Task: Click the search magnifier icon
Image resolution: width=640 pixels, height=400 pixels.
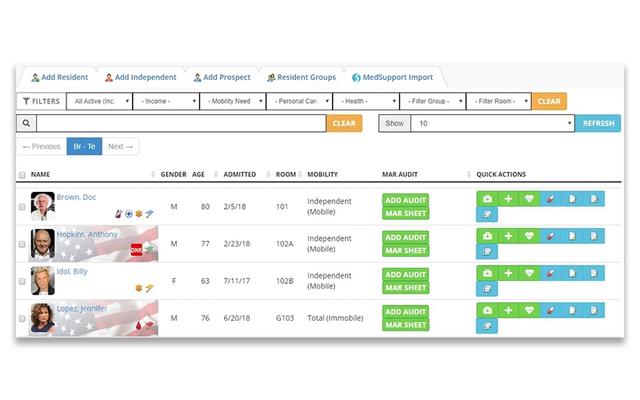Action: pyautogui.click(x=26, y=123)
